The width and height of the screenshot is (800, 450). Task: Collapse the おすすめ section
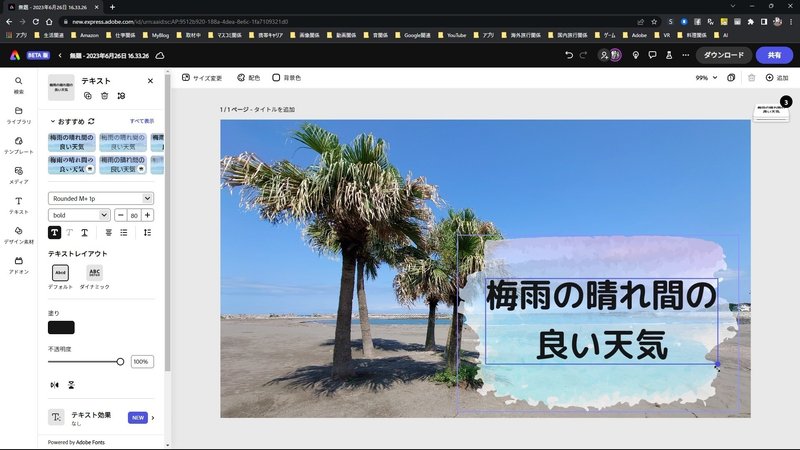pos(53,121)
